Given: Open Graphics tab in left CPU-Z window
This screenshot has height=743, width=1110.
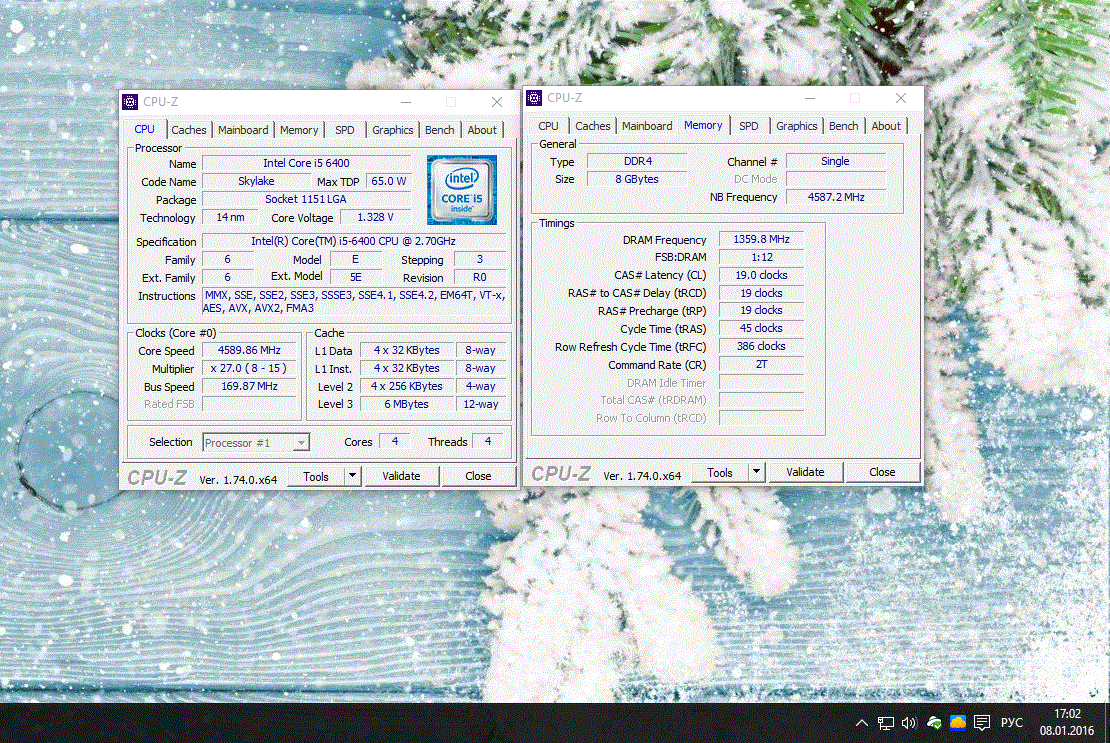Looking at the screenshot, I should (x=393, y=130).
